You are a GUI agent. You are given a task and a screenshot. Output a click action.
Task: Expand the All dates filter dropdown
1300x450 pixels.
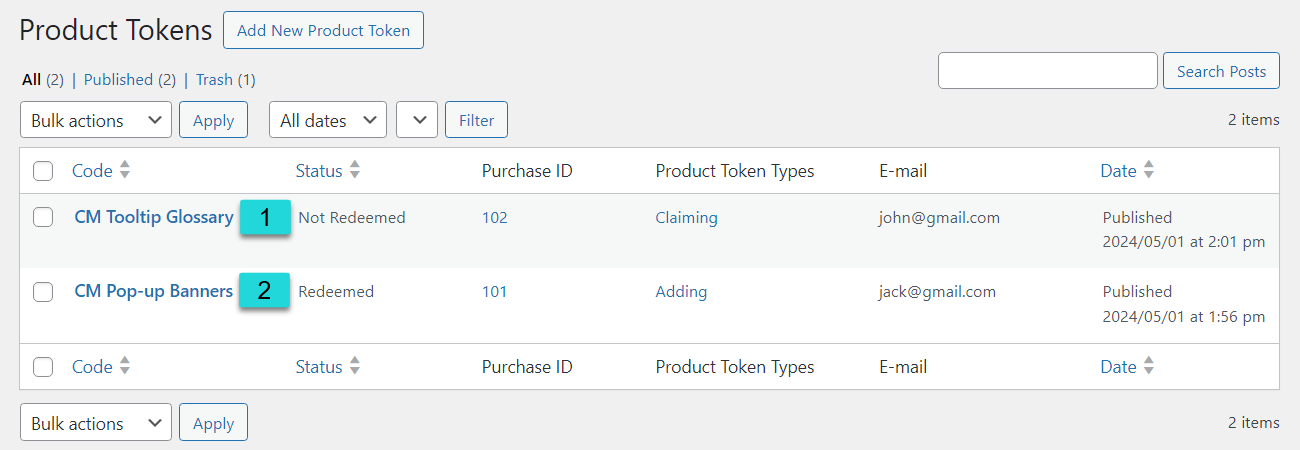click(x=328, y=120)
